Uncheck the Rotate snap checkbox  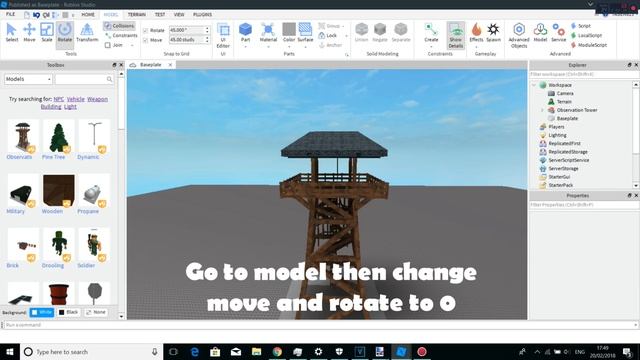[x=145, y=31]
